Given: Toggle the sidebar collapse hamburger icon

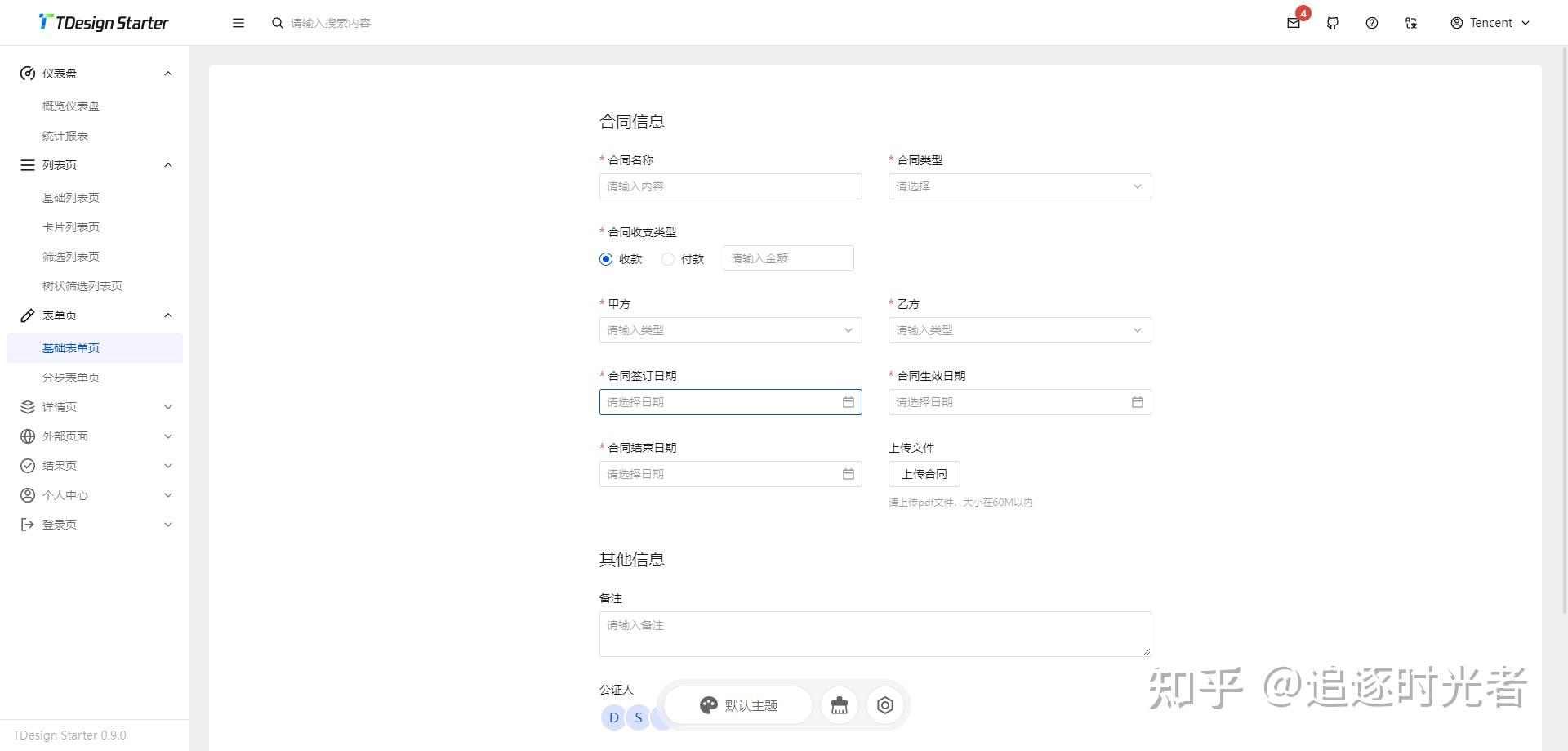Looking at the screenshot, I should 238,23.
